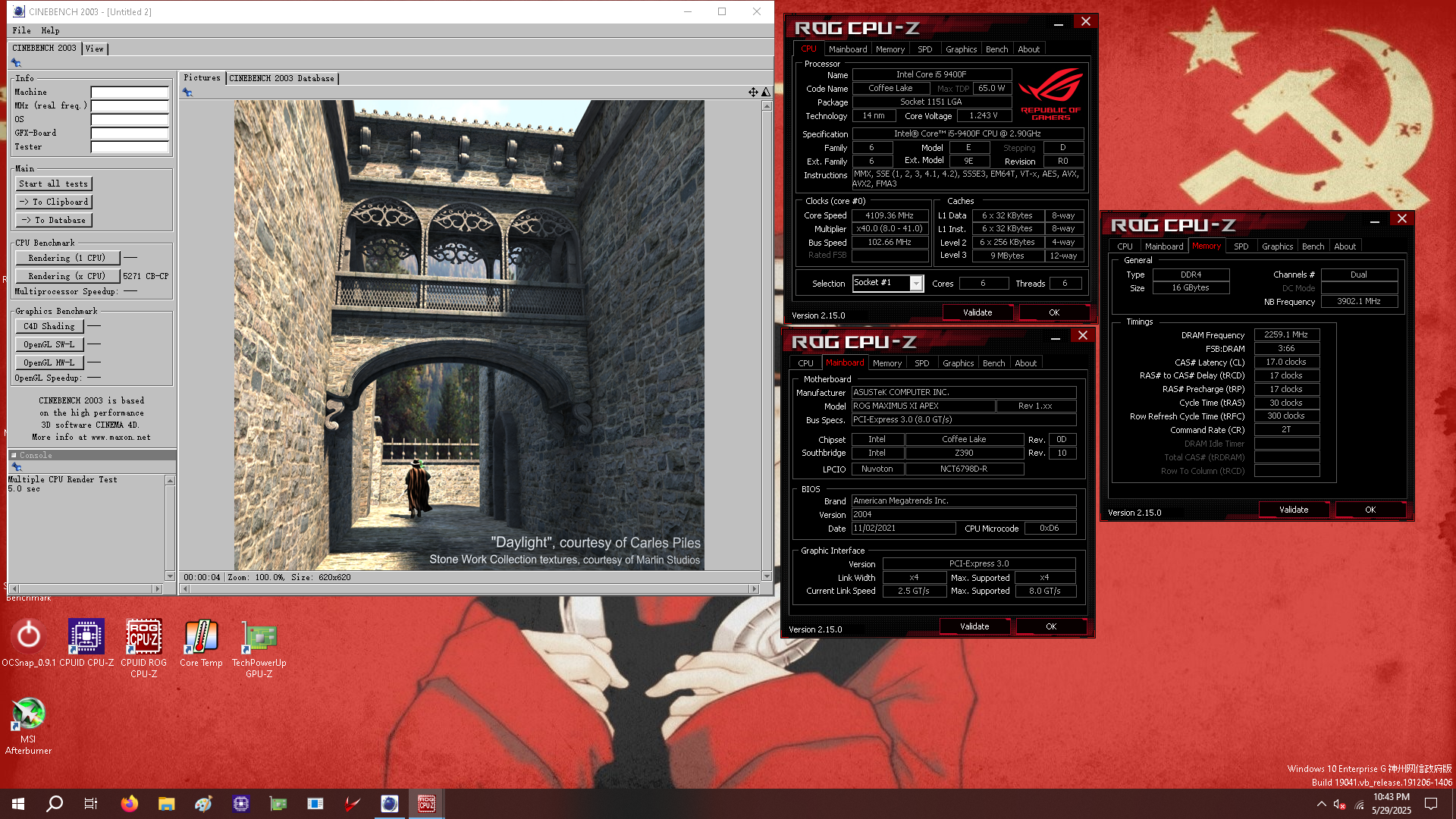Open the OCSnap_0.9.1 desktop icon
This screenshot has height=819, width=1456.
(x=29, y=643)
